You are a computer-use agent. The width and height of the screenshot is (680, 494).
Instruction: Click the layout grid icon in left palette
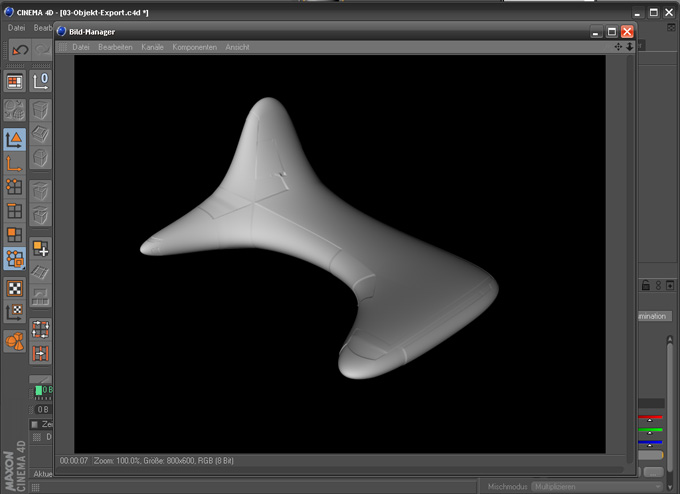point(14,82)
